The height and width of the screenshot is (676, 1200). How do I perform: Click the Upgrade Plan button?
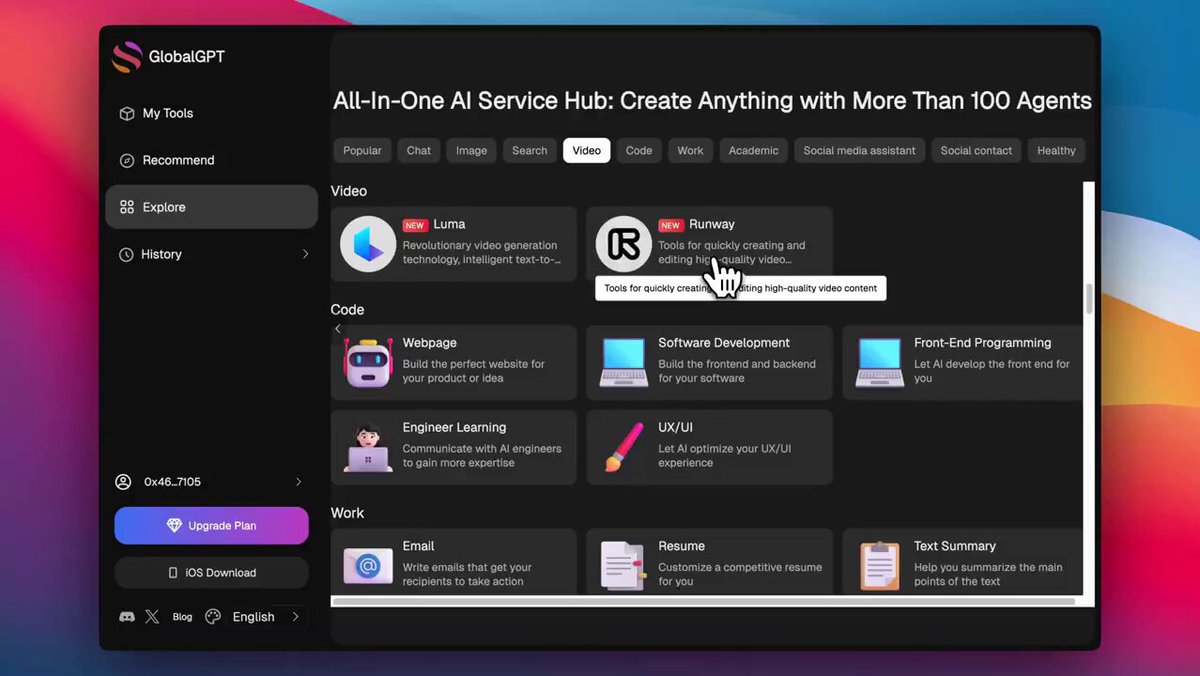tap(211, 526)
